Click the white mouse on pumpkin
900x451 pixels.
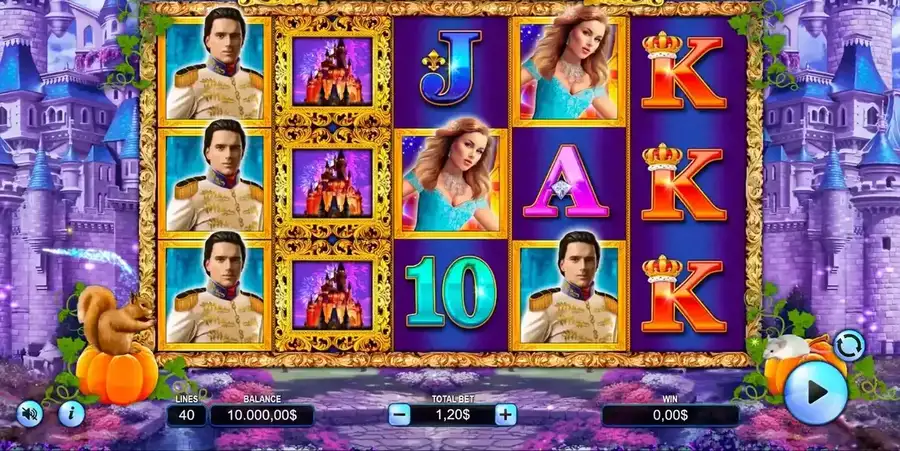(x=791, y=348)
